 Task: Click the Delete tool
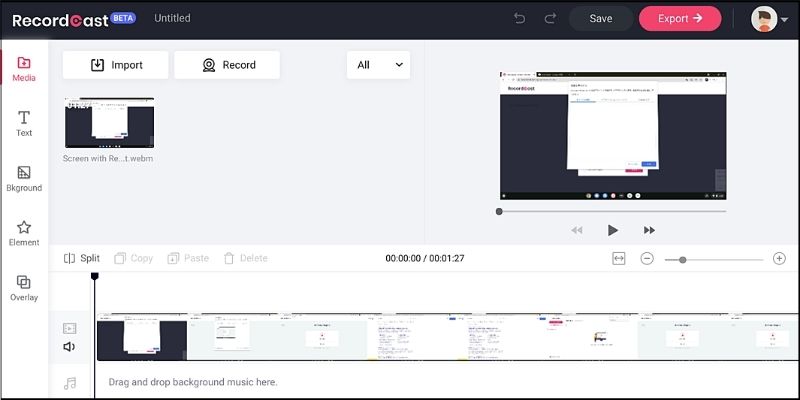[x=245, y=258]
